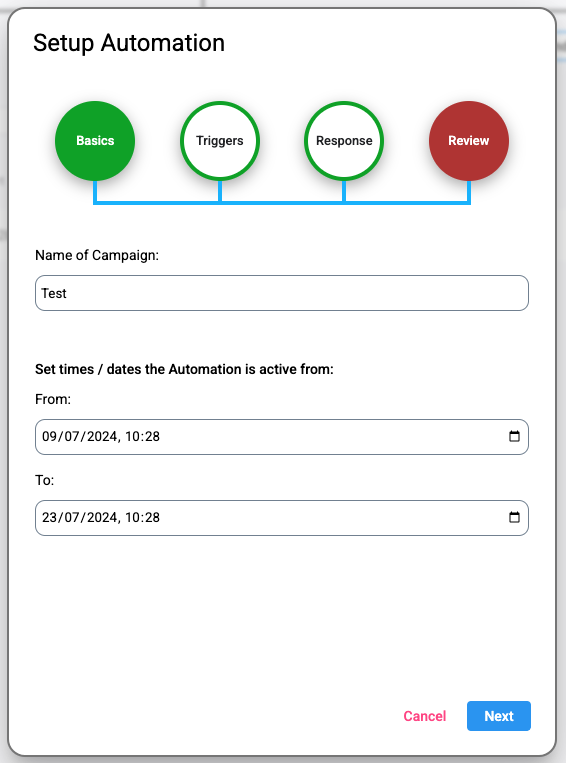566x763 pixels.
Task: Select the year 2024 in From date
Action: [102, 436]
